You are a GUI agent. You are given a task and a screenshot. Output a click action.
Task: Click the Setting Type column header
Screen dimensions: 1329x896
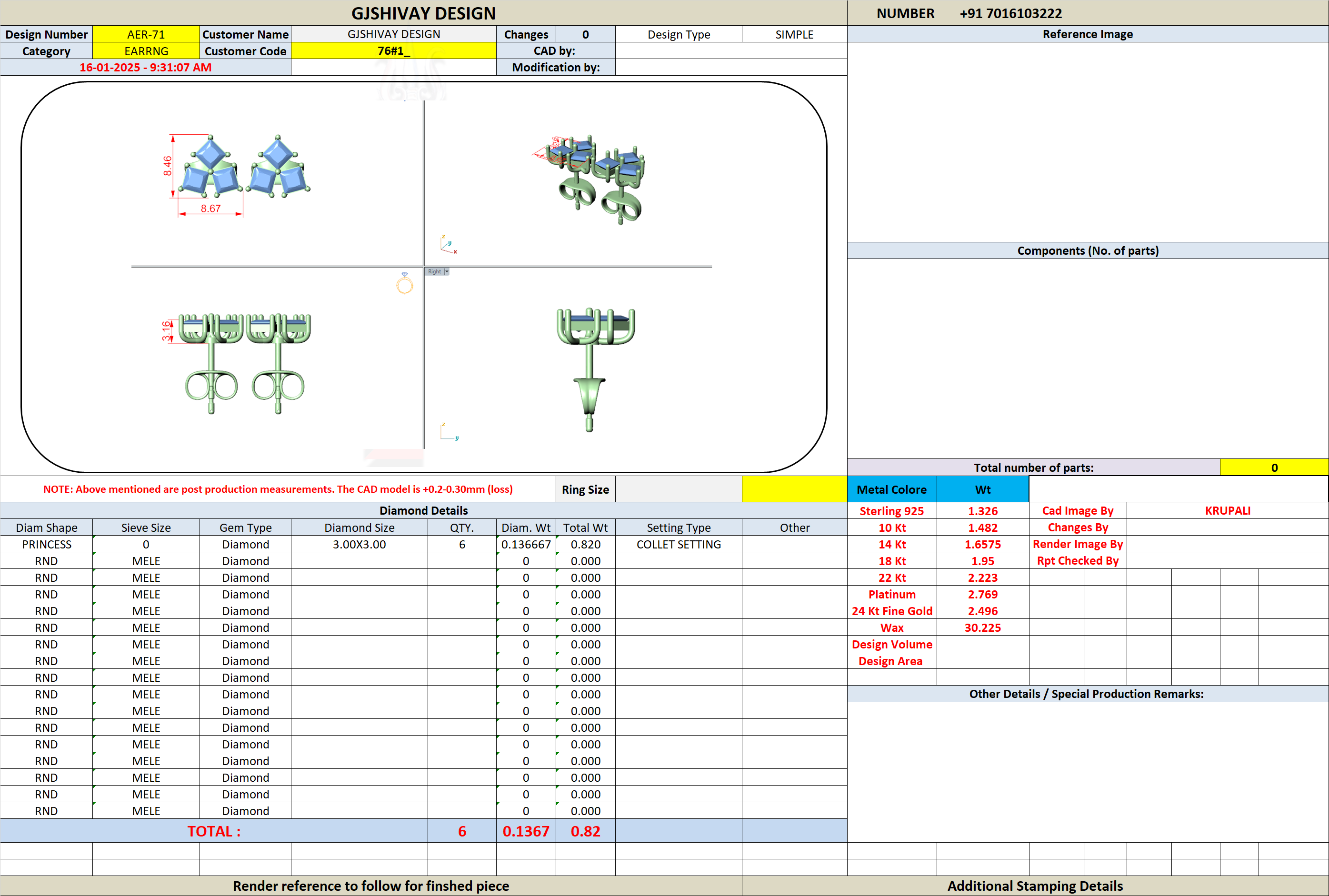(x=679, y=528)
